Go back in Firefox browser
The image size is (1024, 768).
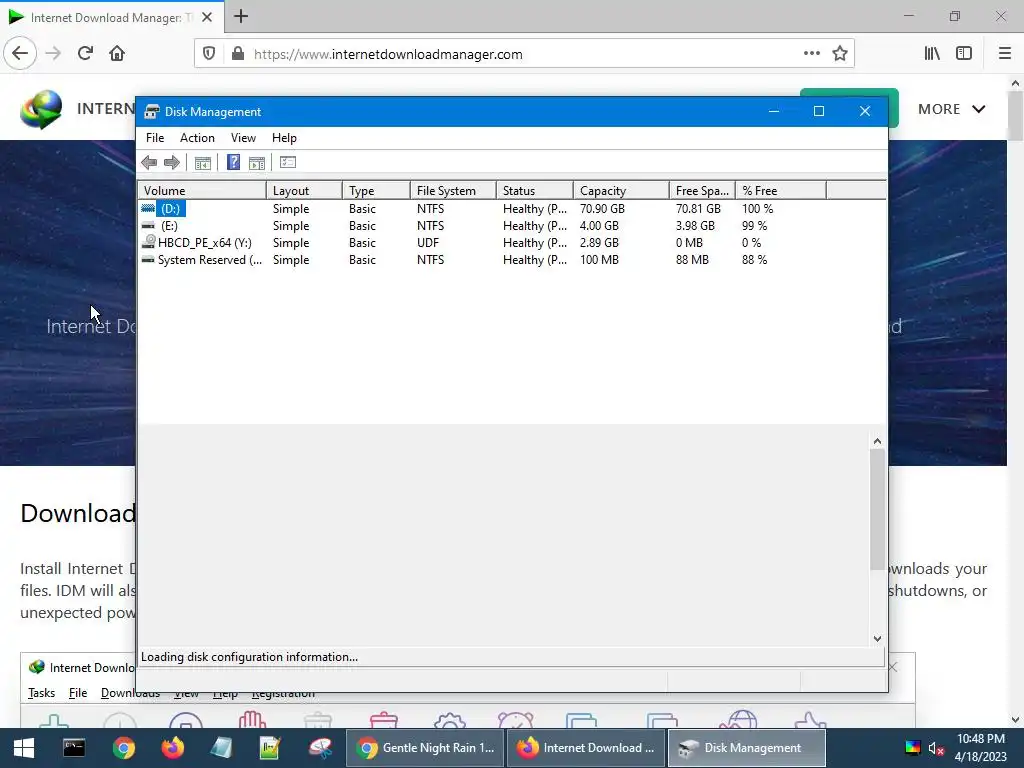tap(20, 54)
